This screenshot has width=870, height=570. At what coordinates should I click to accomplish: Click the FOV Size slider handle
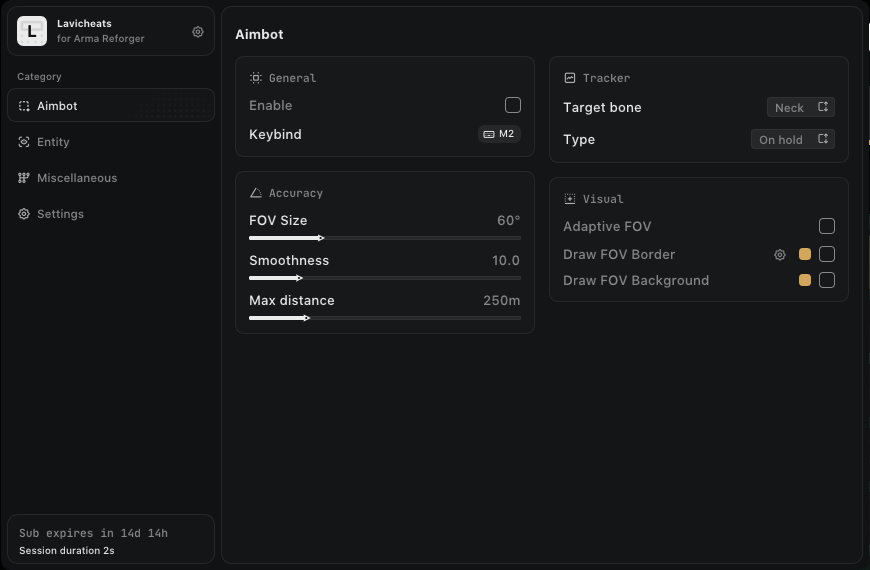pos(321,238)
